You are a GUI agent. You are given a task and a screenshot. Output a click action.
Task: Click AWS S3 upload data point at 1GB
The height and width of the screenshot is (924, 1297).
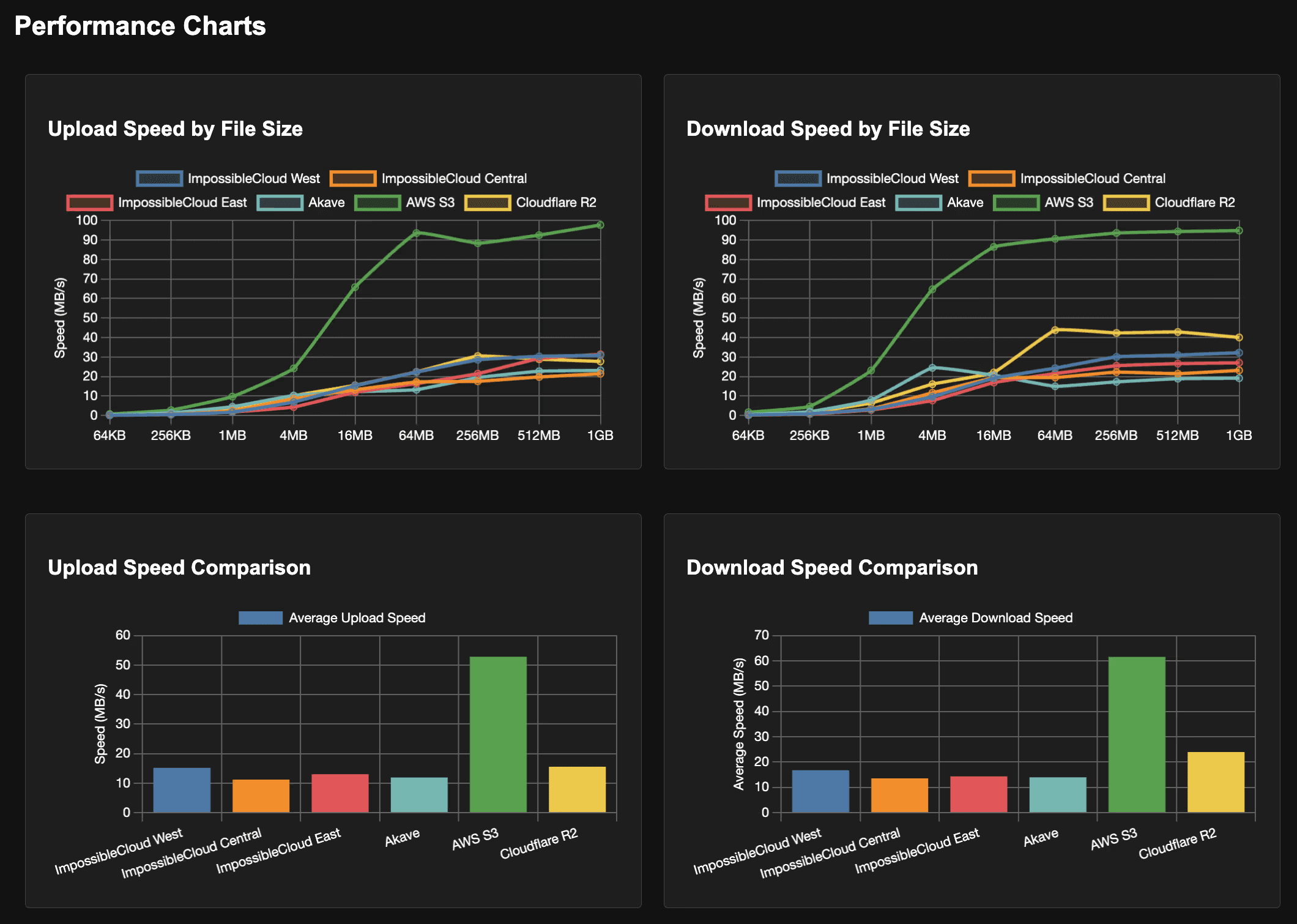coord(600,225)
